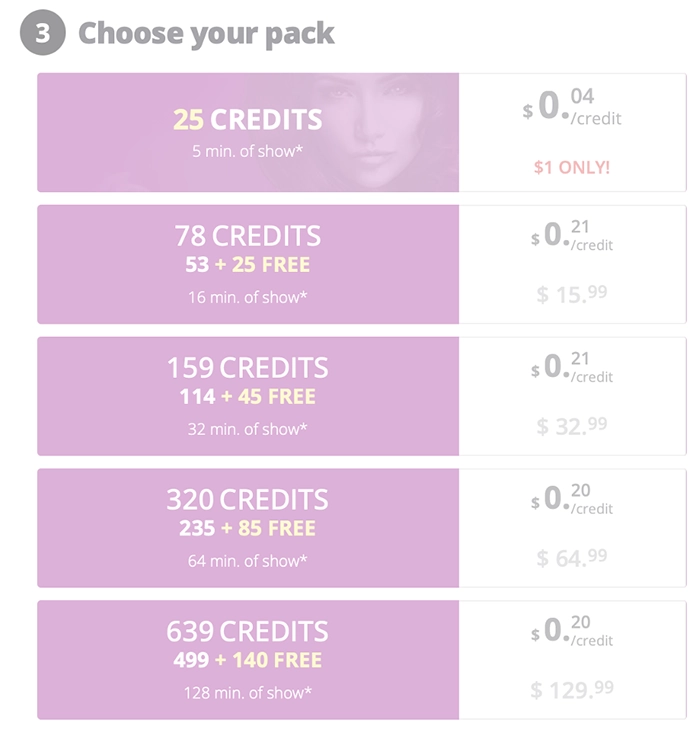
Task: Click the $129.99 price
Action: coord(572,689)
